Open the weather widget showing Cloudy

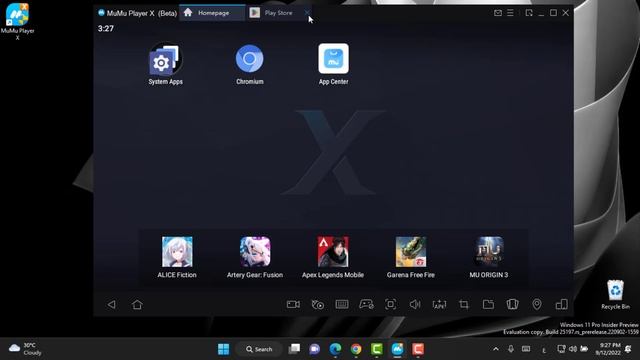pos(25,349)
